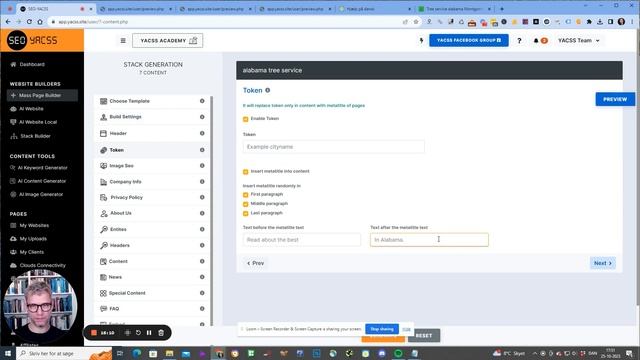
Task: Click the Text after the metatitle field
Action: [x=429, y=240]
